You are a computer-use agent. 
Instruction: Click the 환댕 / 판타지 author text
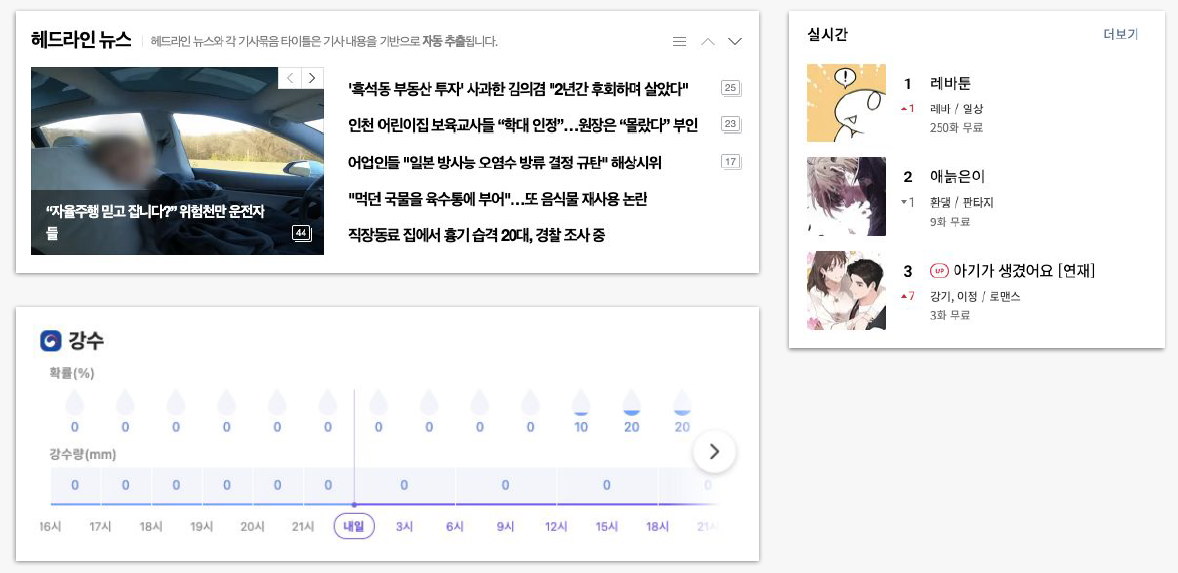pos(962,202)
